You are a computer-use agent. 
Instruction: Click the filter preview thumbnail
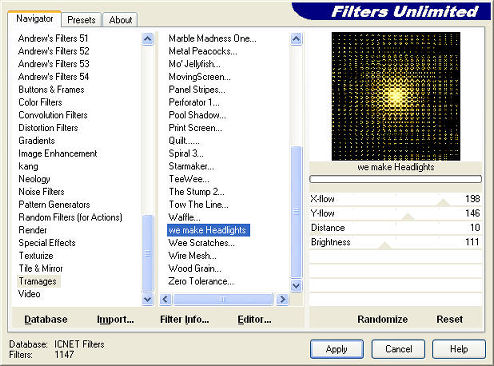(396, 96)
